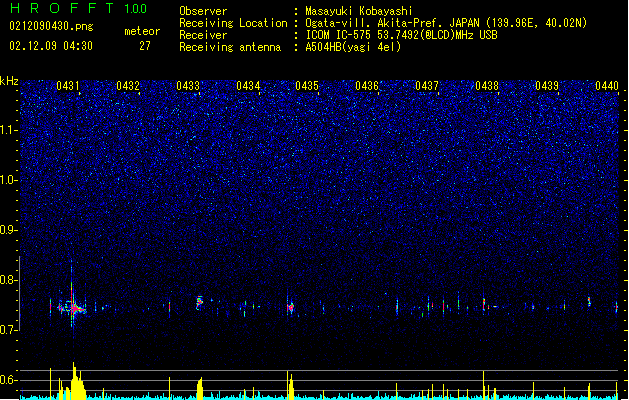The height and width of the screenshot is (400, 629).
Task: Select the file name 0212090430.png
Action: point(51,26)
